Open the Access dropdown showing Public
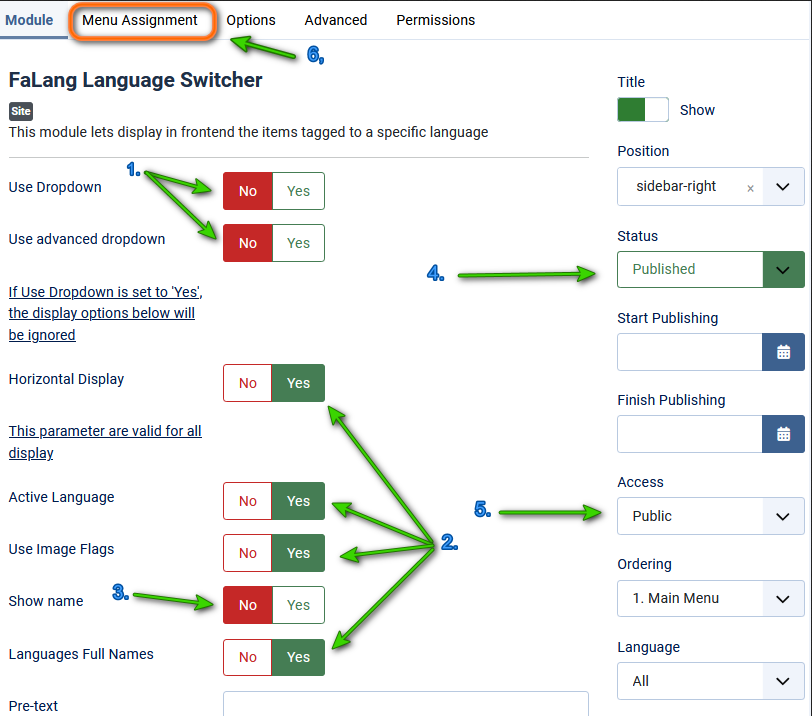Image resolution: width=812 pixels, height=716 pixels. pyautogui.click(x=710, y=516)
